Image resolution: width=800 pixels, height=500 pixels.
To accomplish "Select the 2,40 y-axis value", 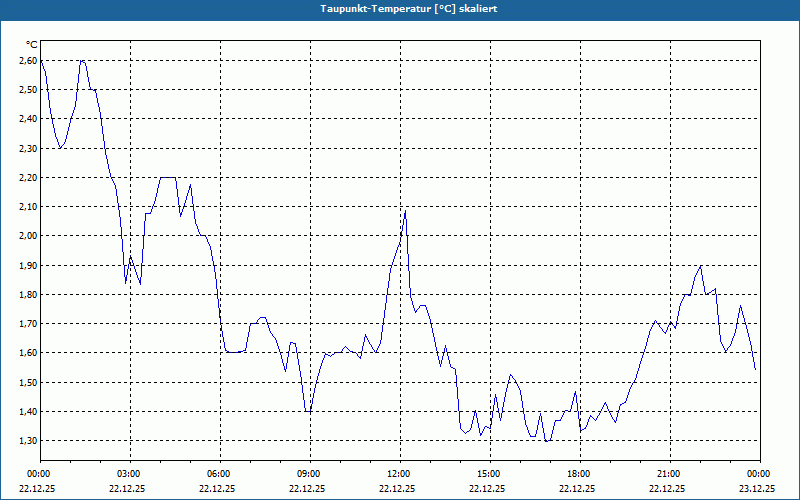I will click(x=28, y=119).
